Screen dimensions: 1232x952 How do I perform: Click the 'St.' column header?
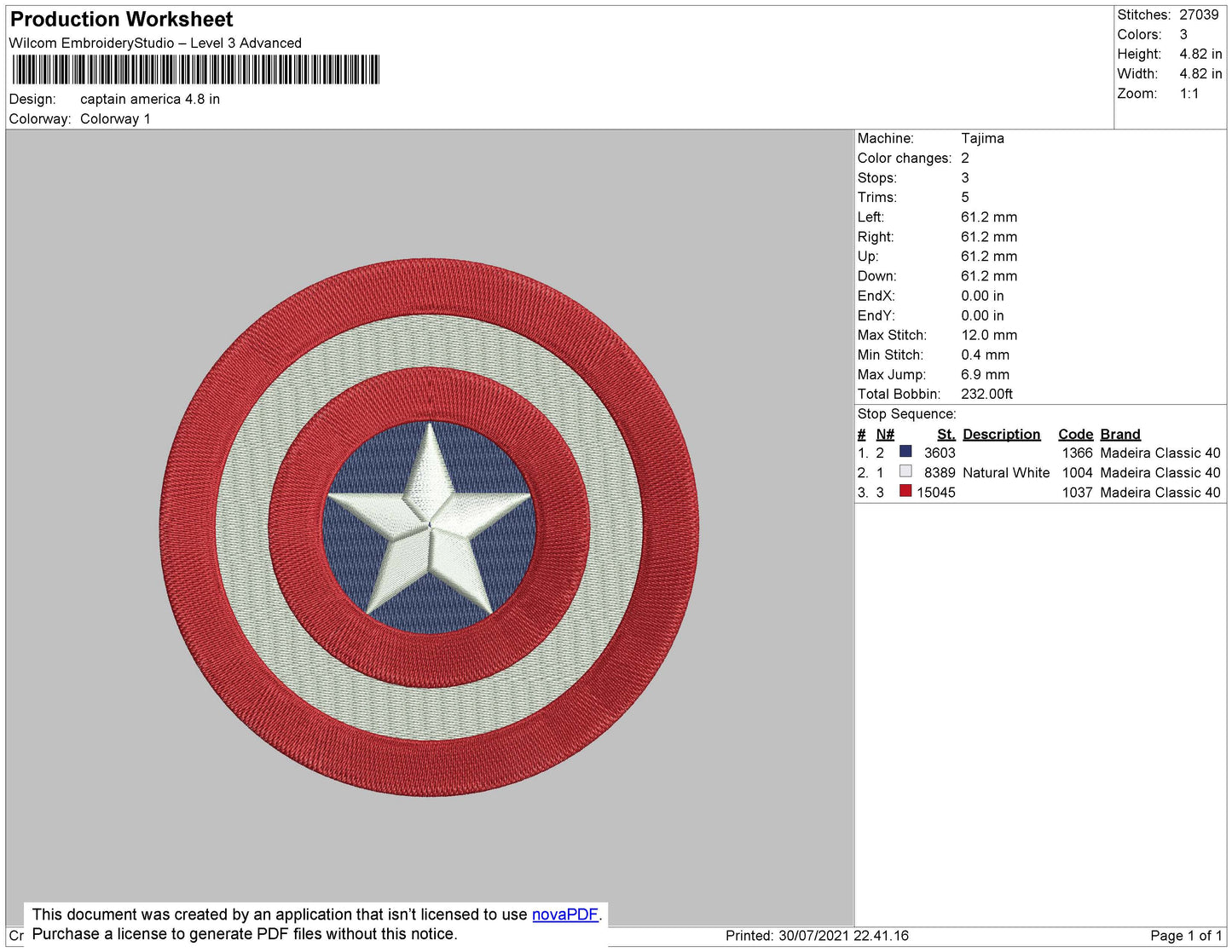click(x=946, y=435)
